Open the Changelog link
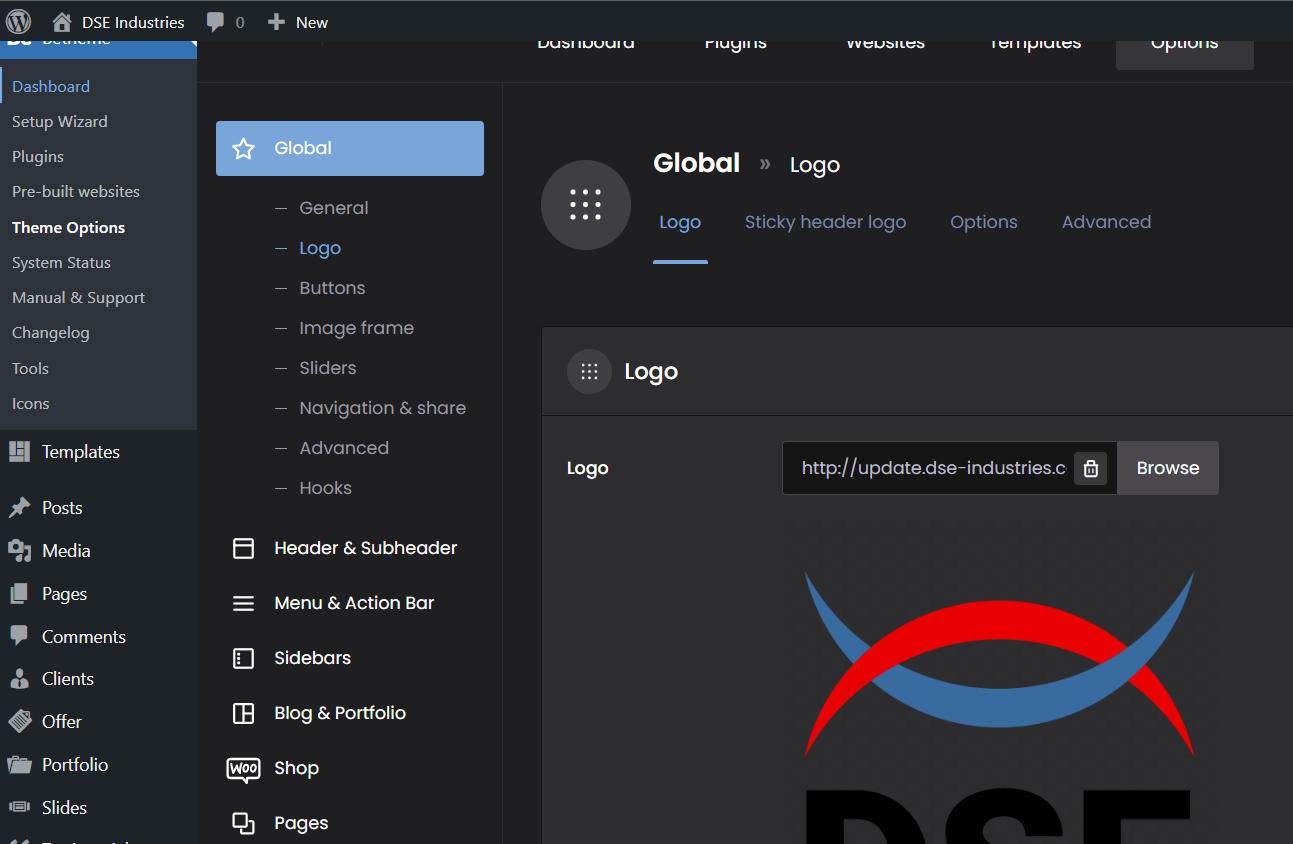This screenshot has width=1293, height=844. click(x=51, y=332)
